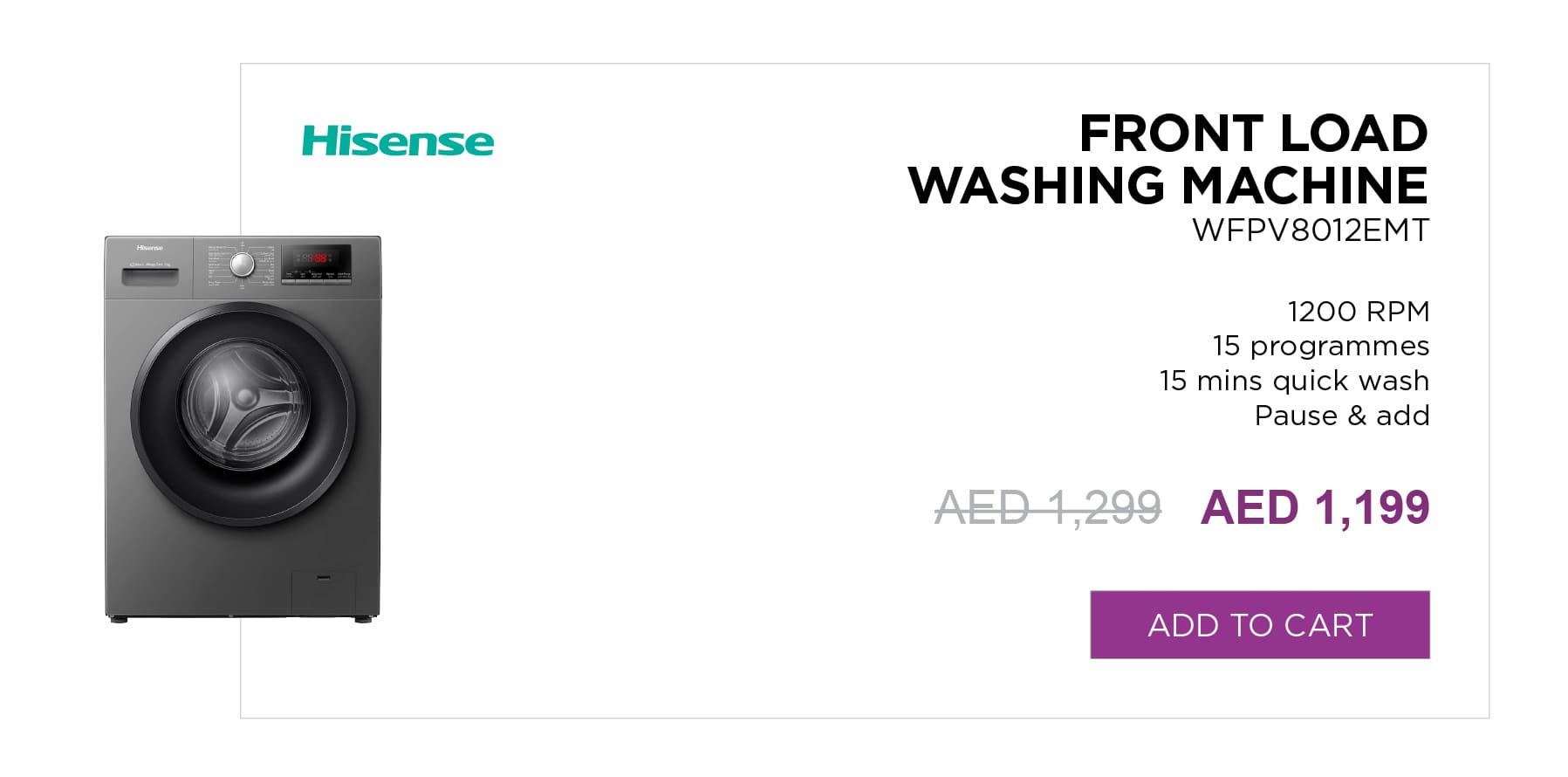Click the 15 programmes feature line
This screenshot has width=1568, height=777.
click(x=1321, y=346)
